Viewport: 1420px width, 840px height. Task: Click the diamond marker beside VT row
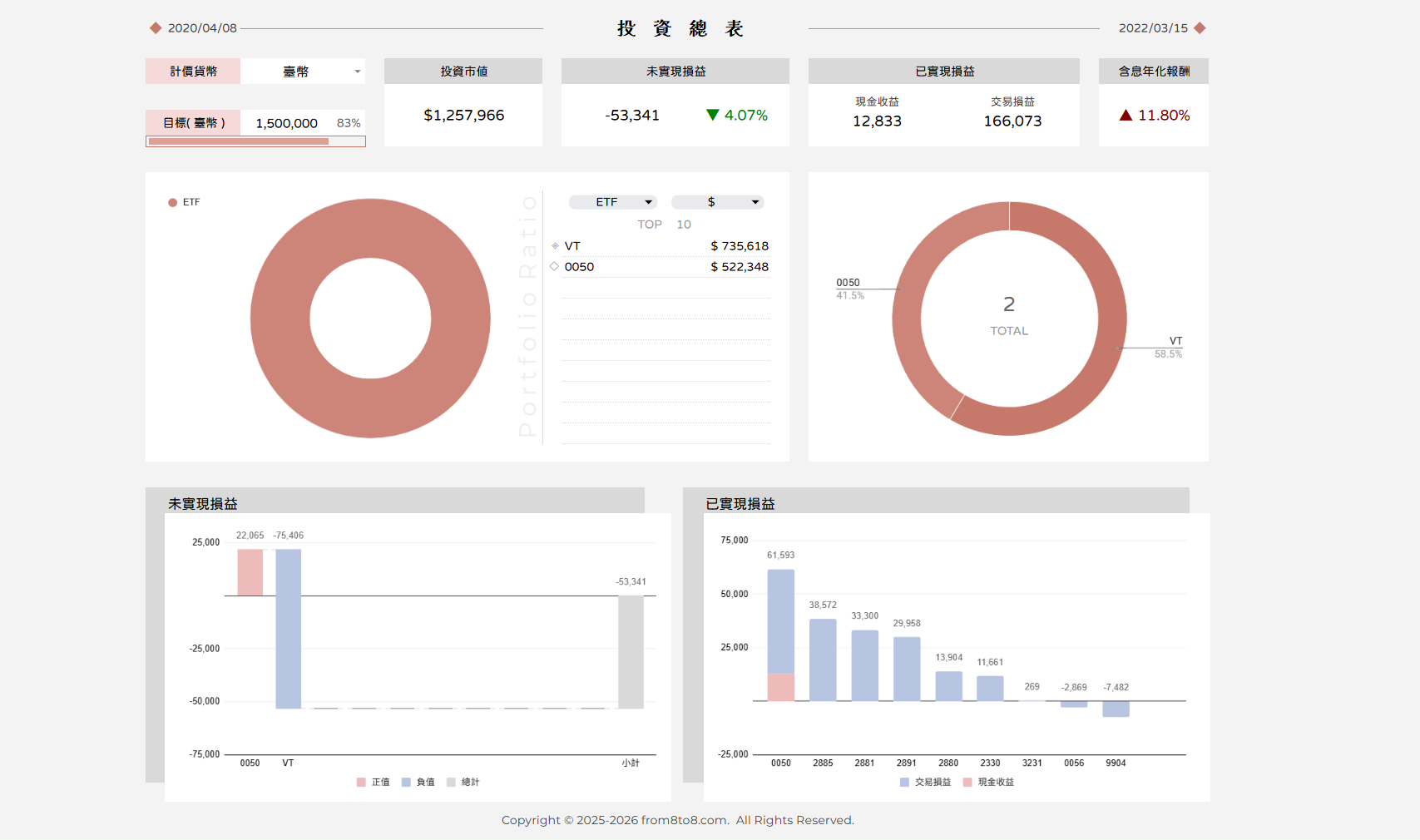(x=555, y=246)
